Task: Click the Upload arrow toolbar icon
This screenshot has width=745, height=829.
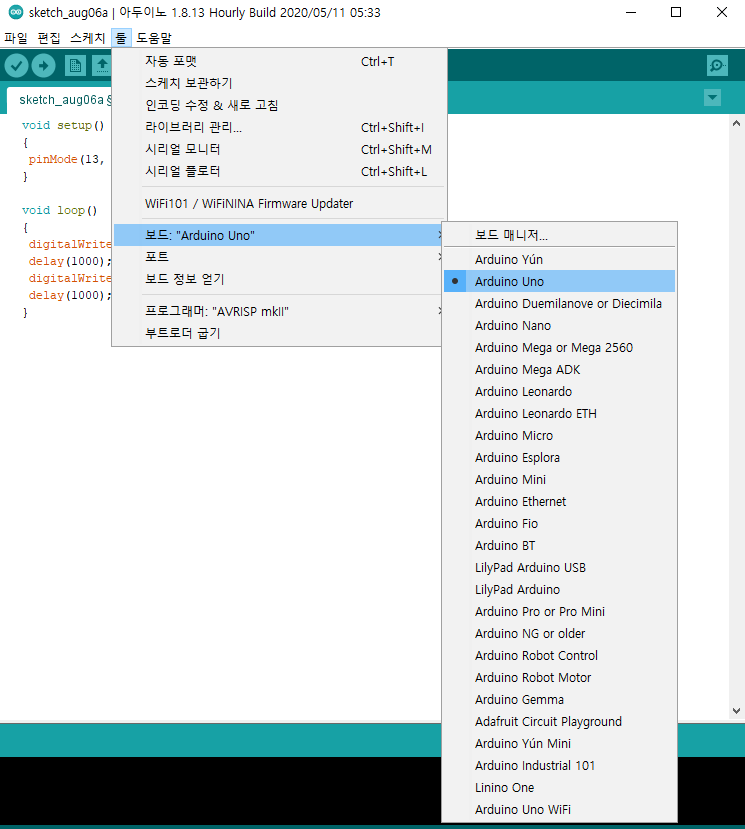Action: pos(43,66)
